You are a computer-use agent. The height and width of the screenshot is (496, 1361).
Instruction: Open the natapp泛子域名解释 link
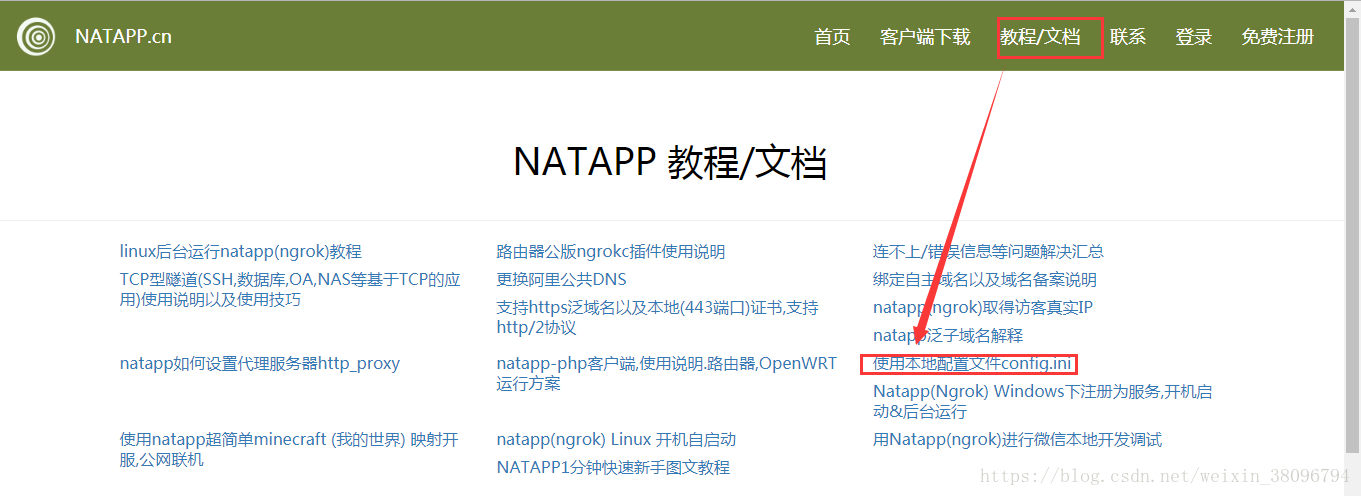[948, 336]
